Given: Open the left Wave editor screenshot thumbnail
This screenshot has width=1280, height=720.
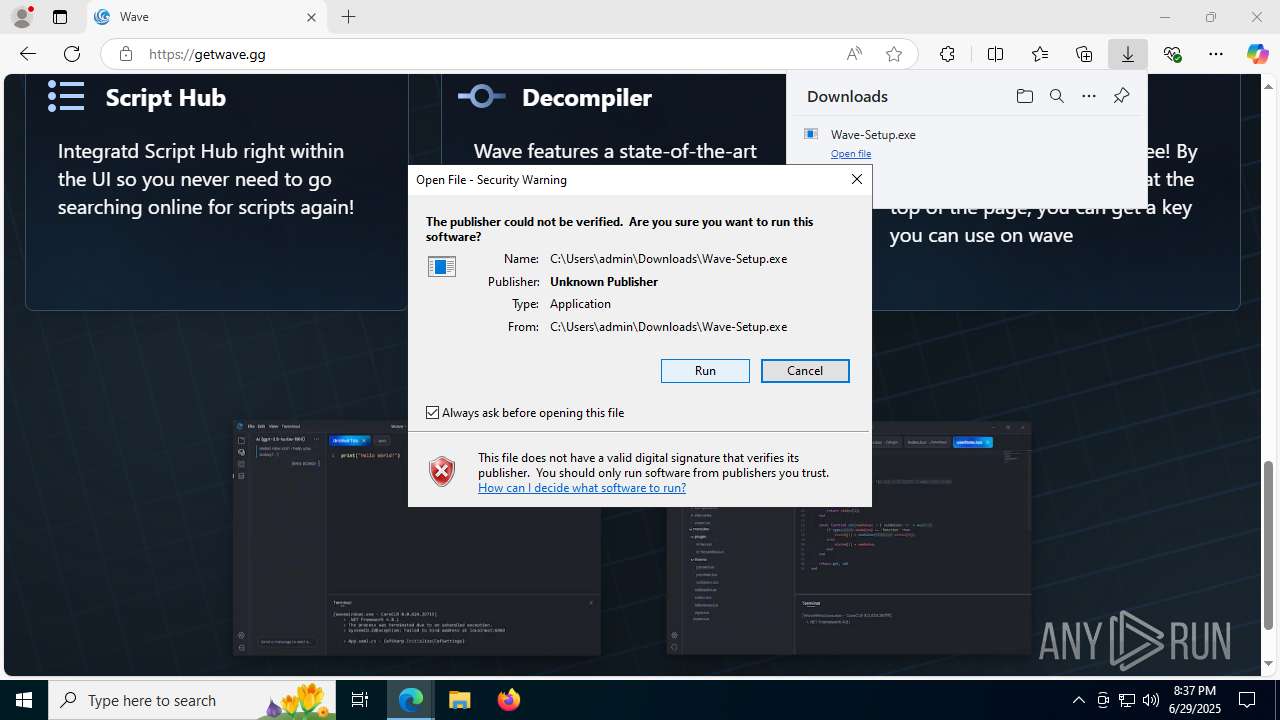Looking at the screenshot, I should [x=417, y=538].
